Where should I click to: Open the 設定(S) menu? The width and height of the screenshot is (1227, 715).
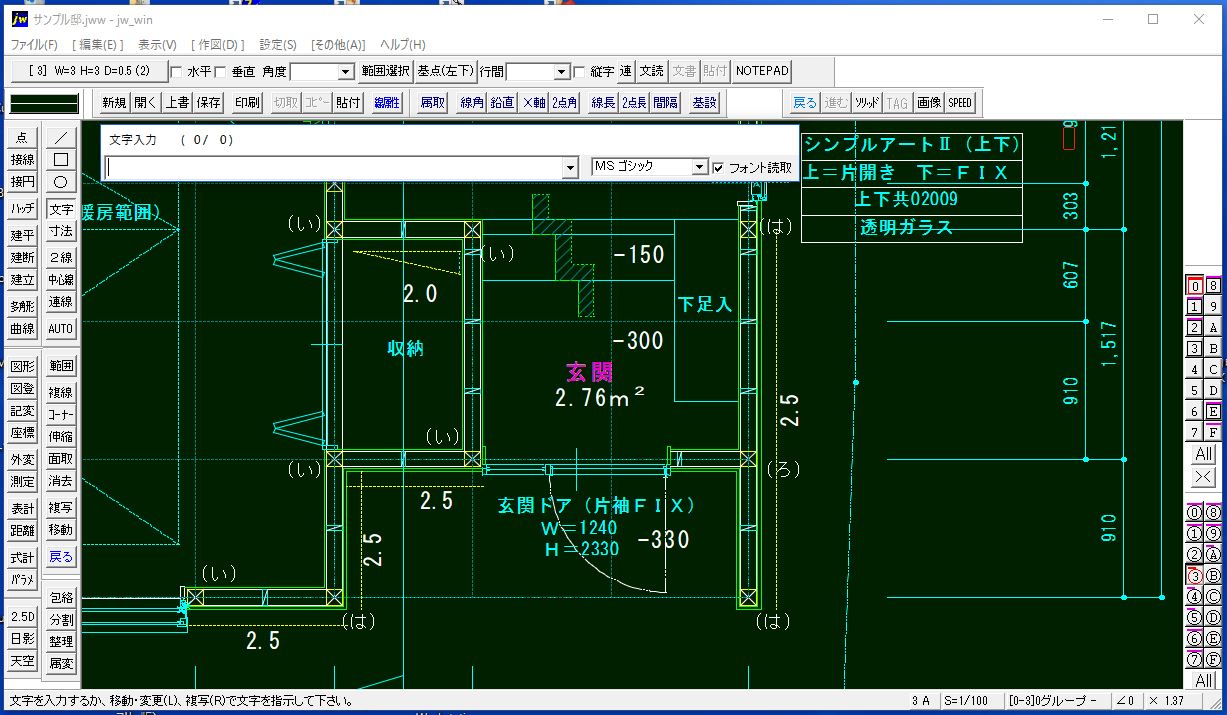(x=278, y=45)
